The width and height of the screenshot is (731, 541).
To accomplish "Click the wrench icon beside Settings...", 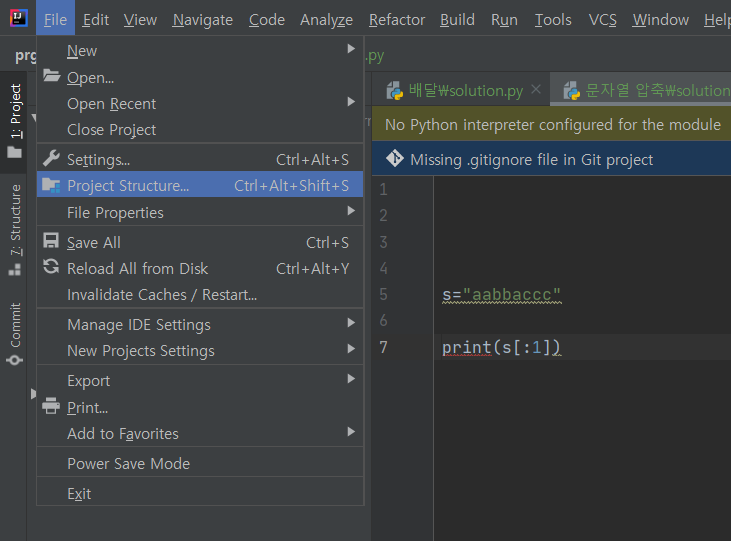I will pyautogui.click(x=51, y=159).
